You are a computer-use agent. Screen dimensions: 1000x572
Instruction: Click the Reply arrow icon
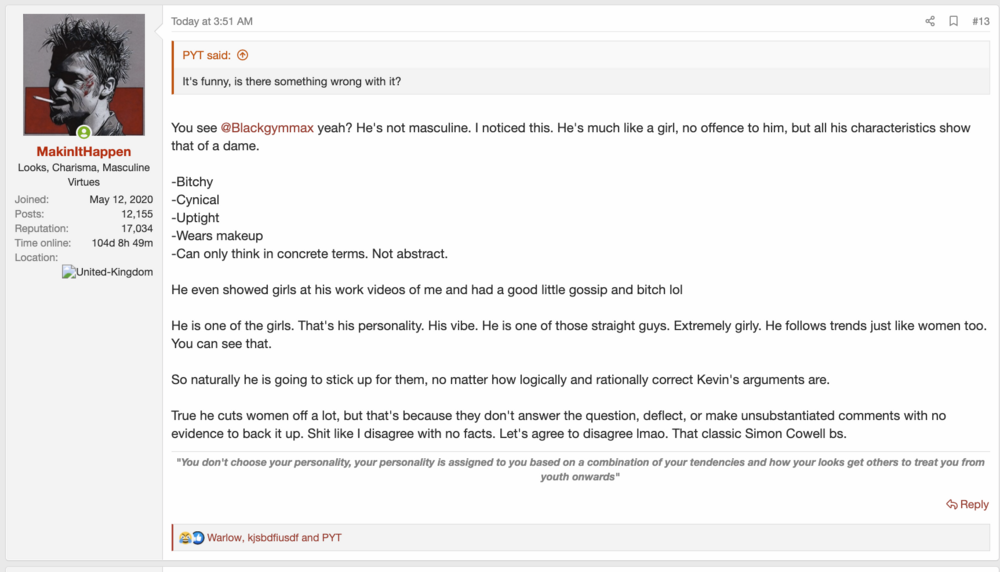pyautogui.click(x=952, y=504)
